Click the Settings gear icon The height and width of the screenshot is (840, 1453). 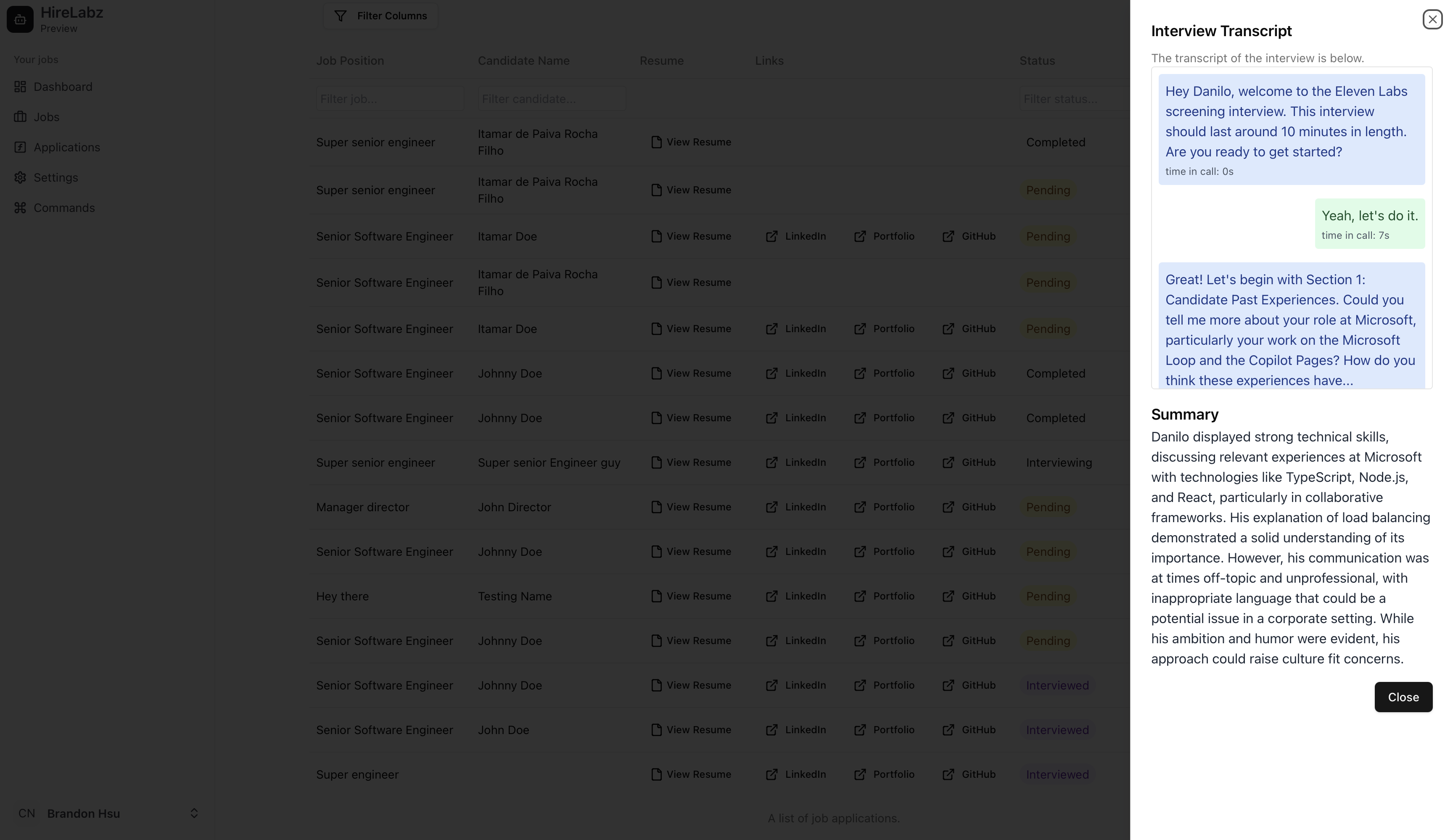click(x=20, y=177)
